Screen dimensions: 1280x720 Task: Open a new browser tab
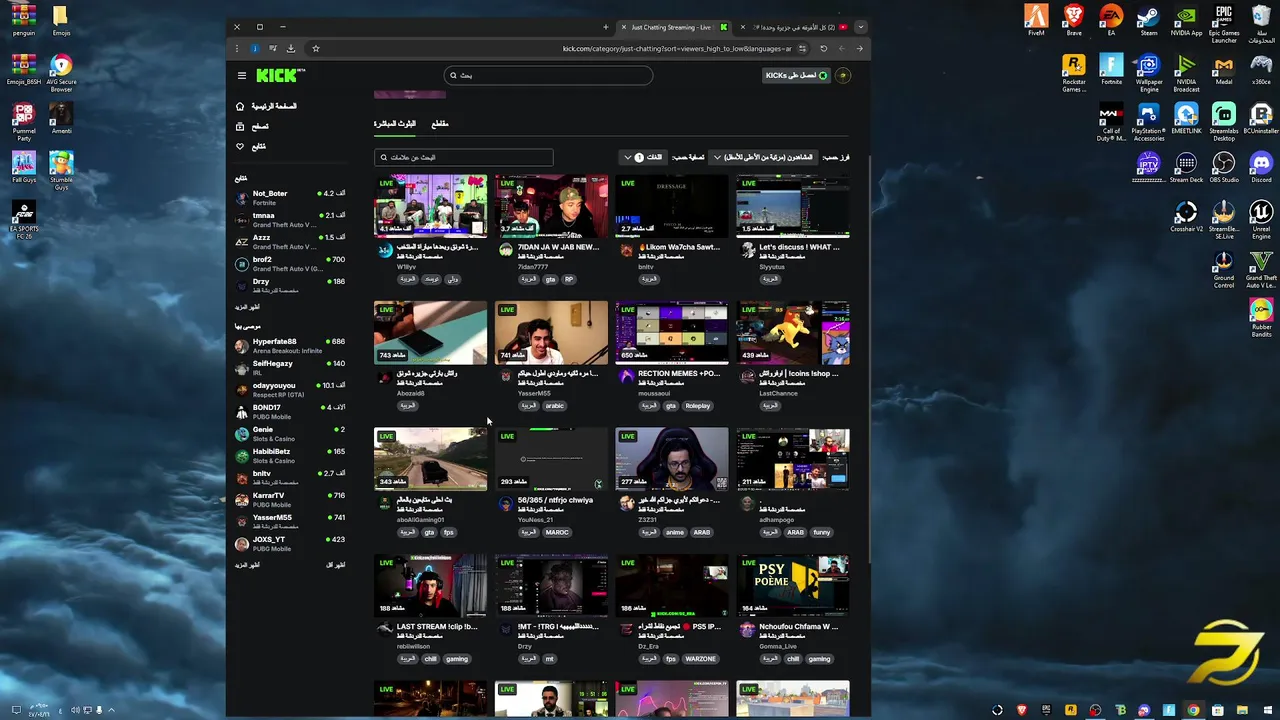point(605,27)
